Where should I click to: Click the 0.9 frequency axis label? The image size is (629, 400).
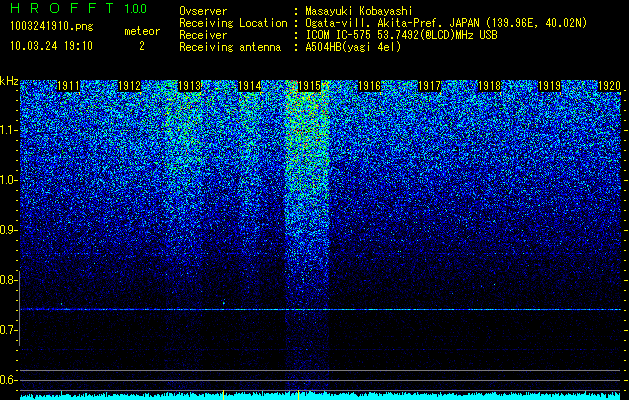(x=8, y=230)
